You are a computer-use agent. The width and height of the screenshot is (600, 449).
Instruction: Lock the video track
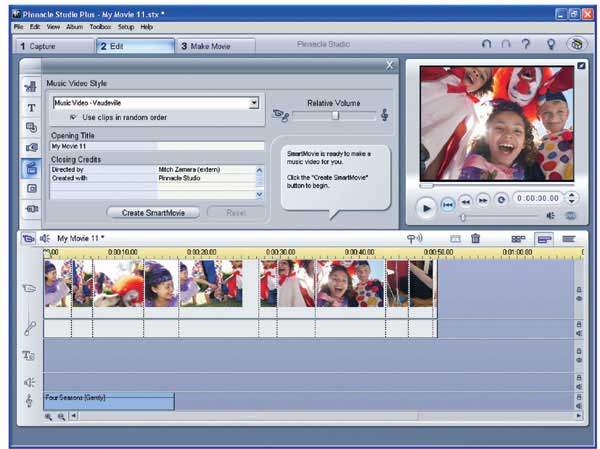579,290
